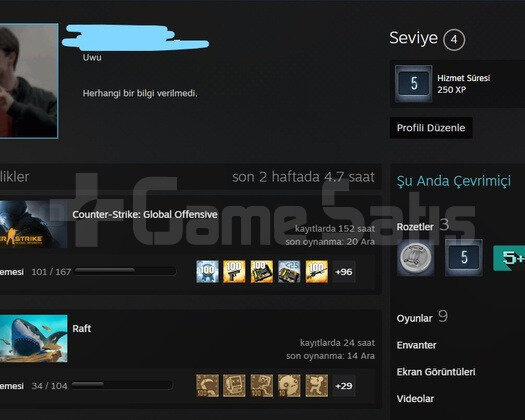Click the Raft shark game thumbnail
525x420 pixels.
click(x=33, y=339)
